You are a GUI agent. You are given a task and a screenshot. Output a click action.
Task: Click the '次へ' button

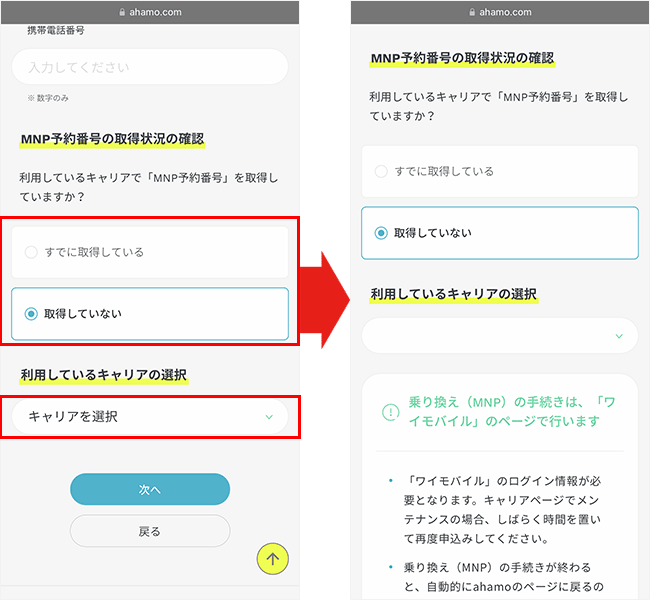(150, 489)
